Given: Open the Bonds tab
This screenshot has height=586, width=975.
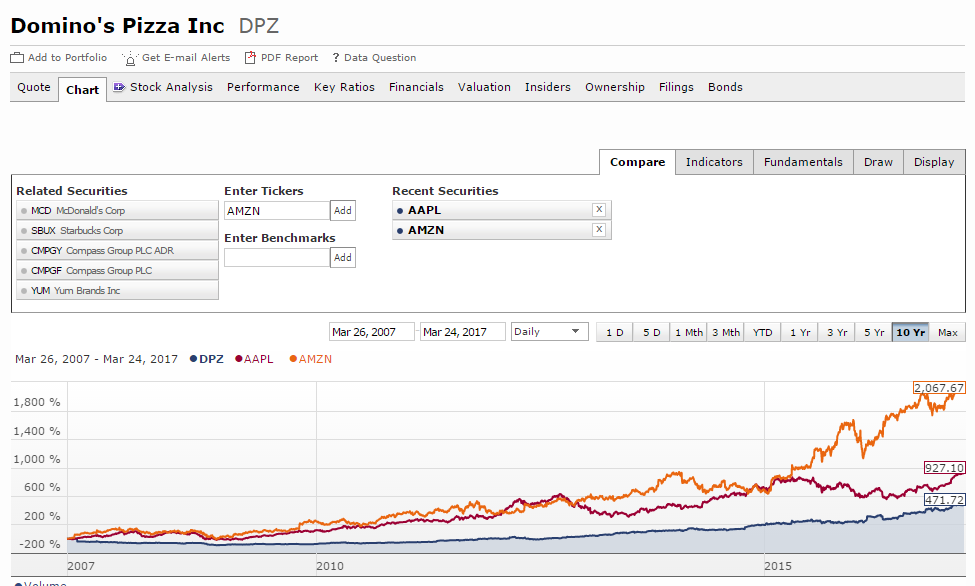Looking at the screenshot, I should (x=725, y=87).
